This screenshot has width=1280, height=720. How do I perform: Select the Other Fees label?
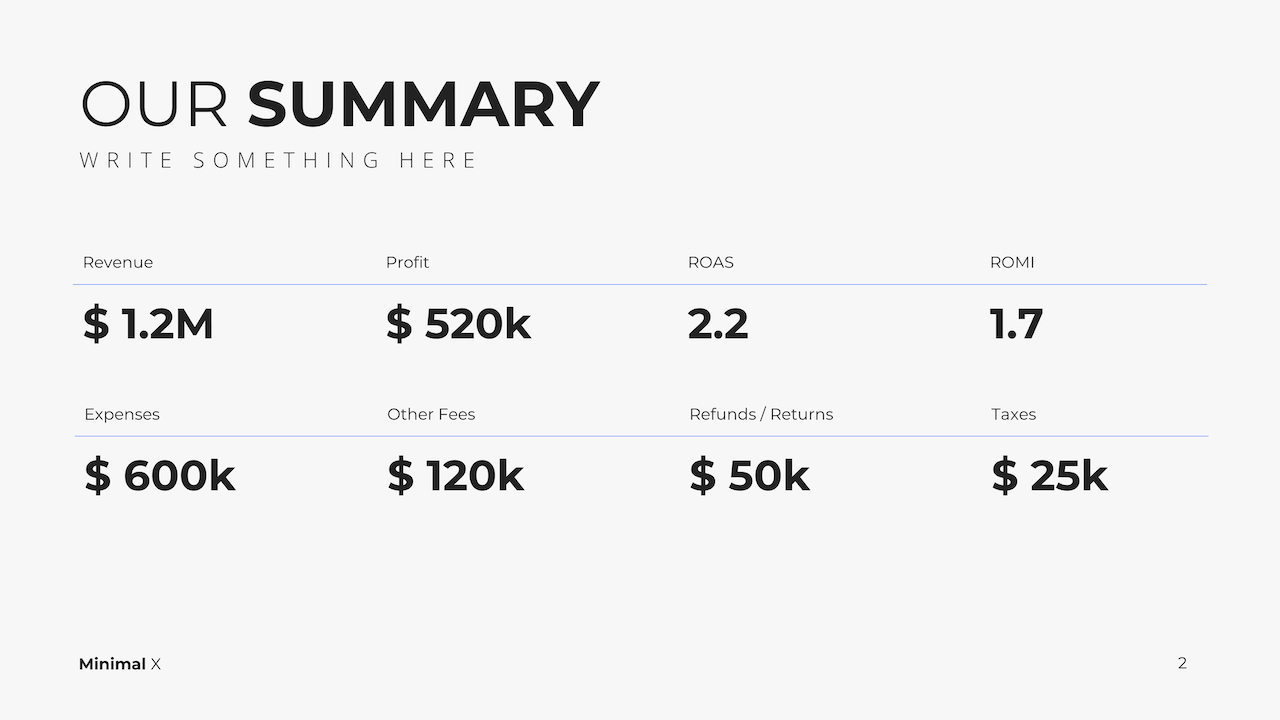pos(431,414)
